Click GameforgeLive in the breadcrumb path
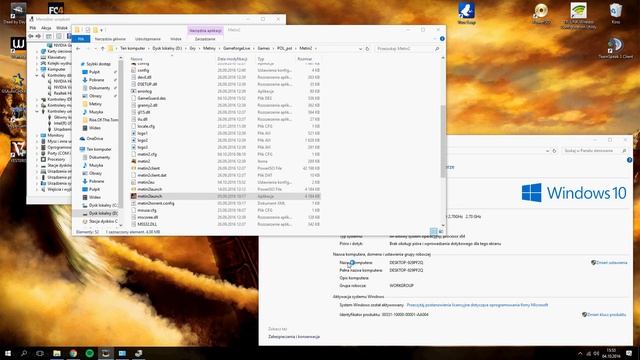This screenshot has height=360, width=640. 236,49
